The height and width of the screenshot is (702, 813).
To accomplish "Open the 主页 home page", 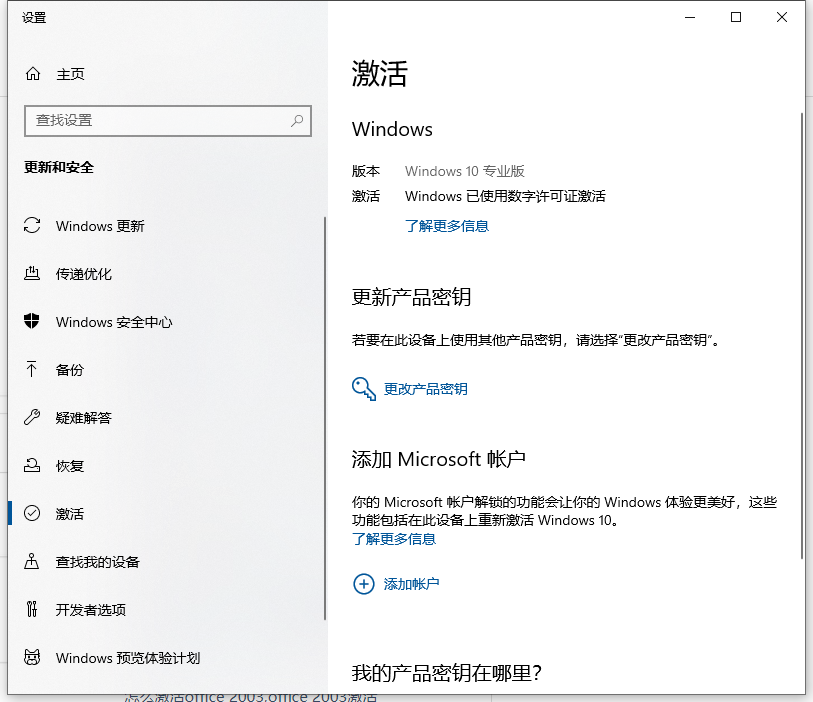I will pyautogui.click(x=70, y=74).
